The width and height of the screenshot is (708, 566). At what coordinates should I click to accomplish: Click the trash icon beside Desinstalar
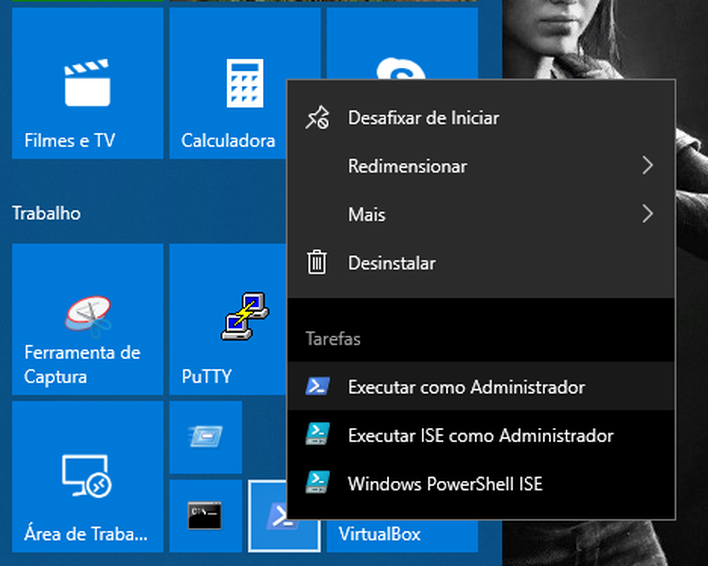pos(317,262)
